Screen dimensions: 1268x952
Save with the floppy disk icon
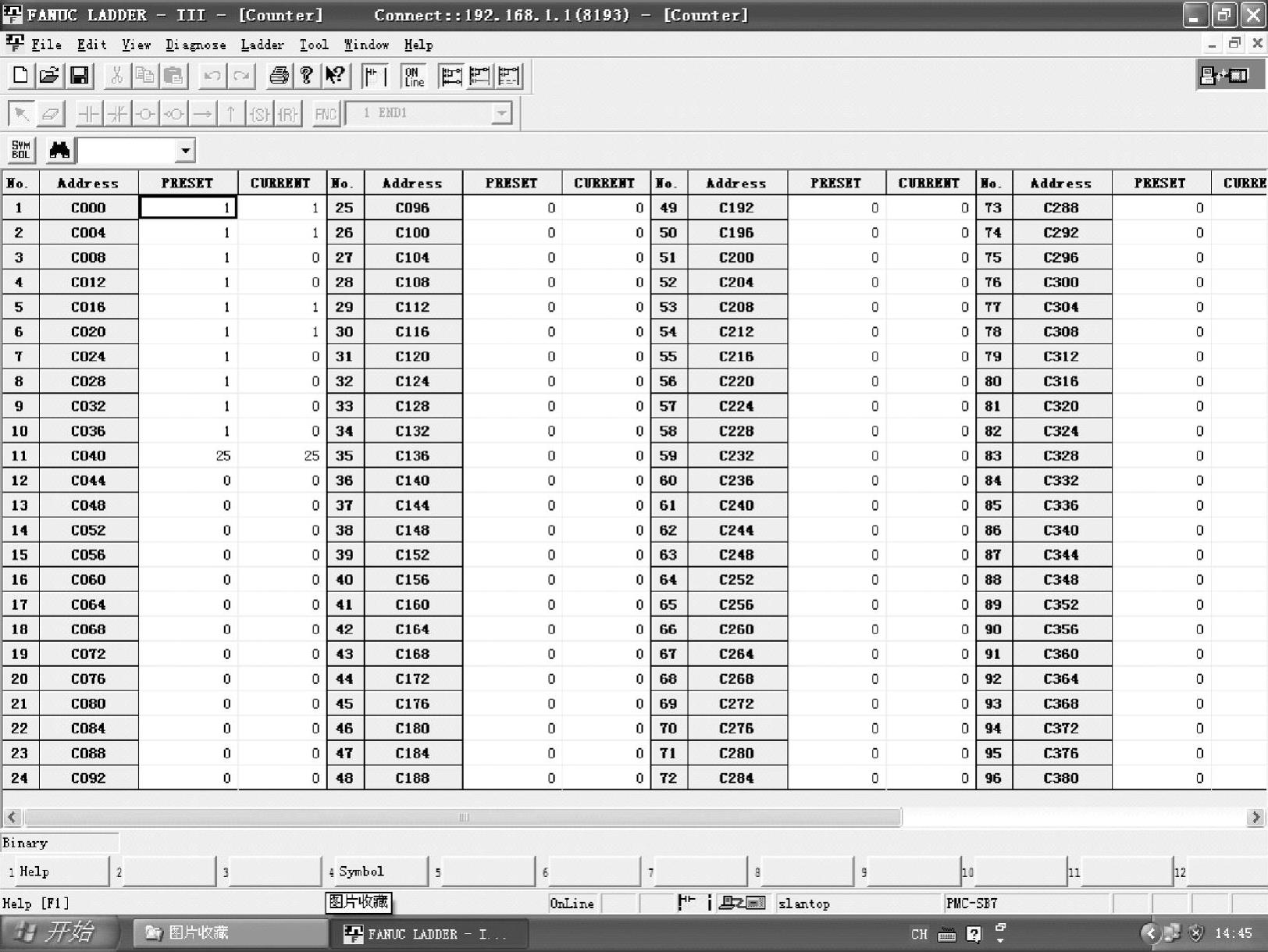click(79, 76)
